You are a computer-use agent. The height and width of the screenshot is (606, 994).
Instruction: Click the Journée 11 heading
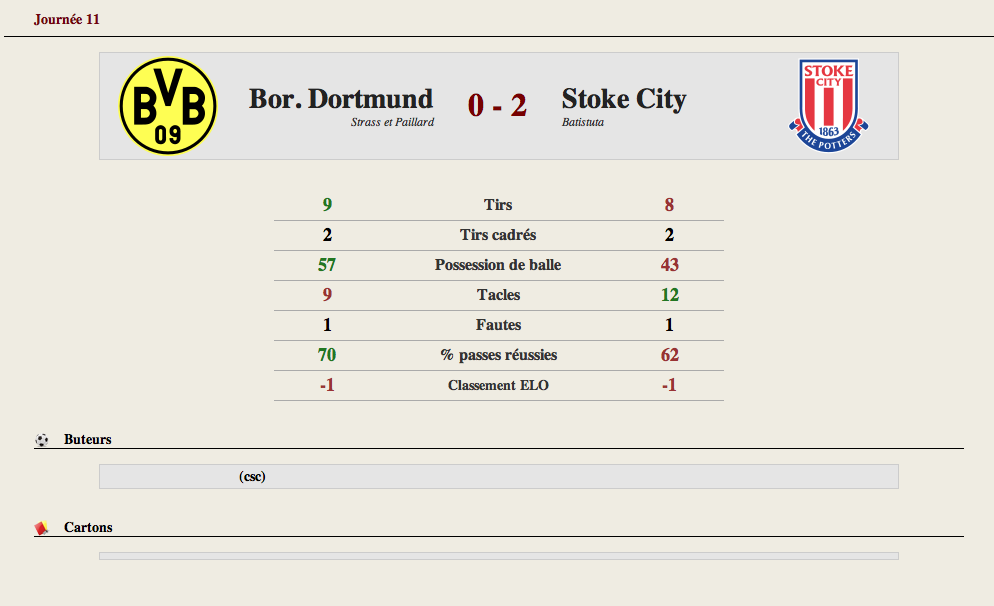click(x=67, y=20)
